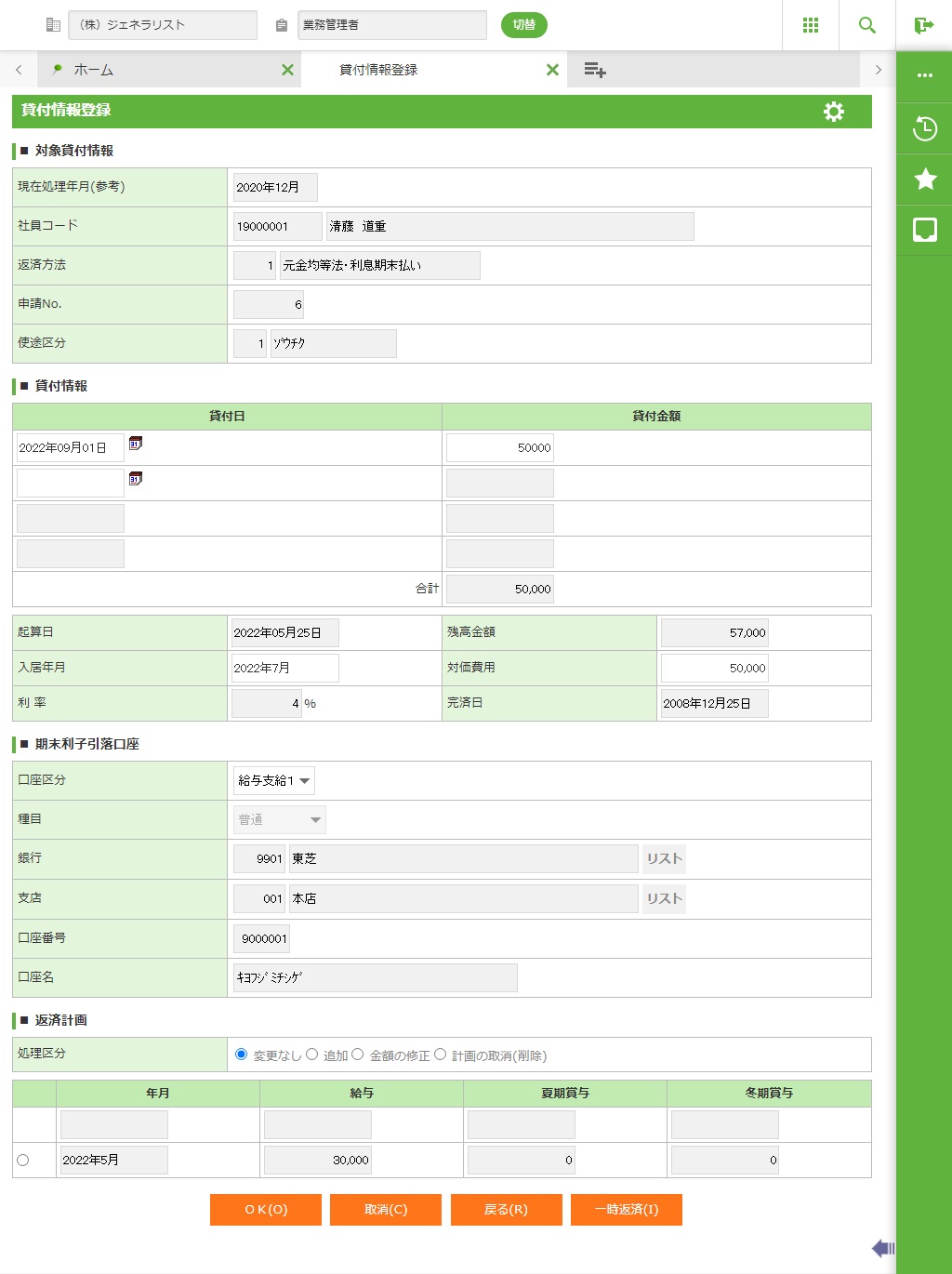Expand the sidebar three-dots more menu
The image size is (952, 1274).
pyautogui.click(x=924, y=75)
